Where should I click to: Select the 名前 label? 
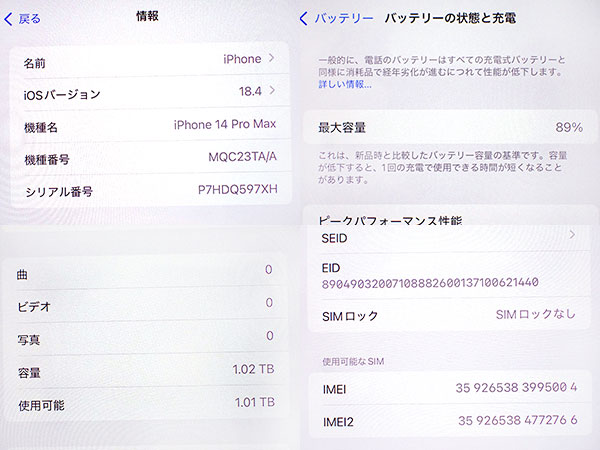(x=34, y=63)
